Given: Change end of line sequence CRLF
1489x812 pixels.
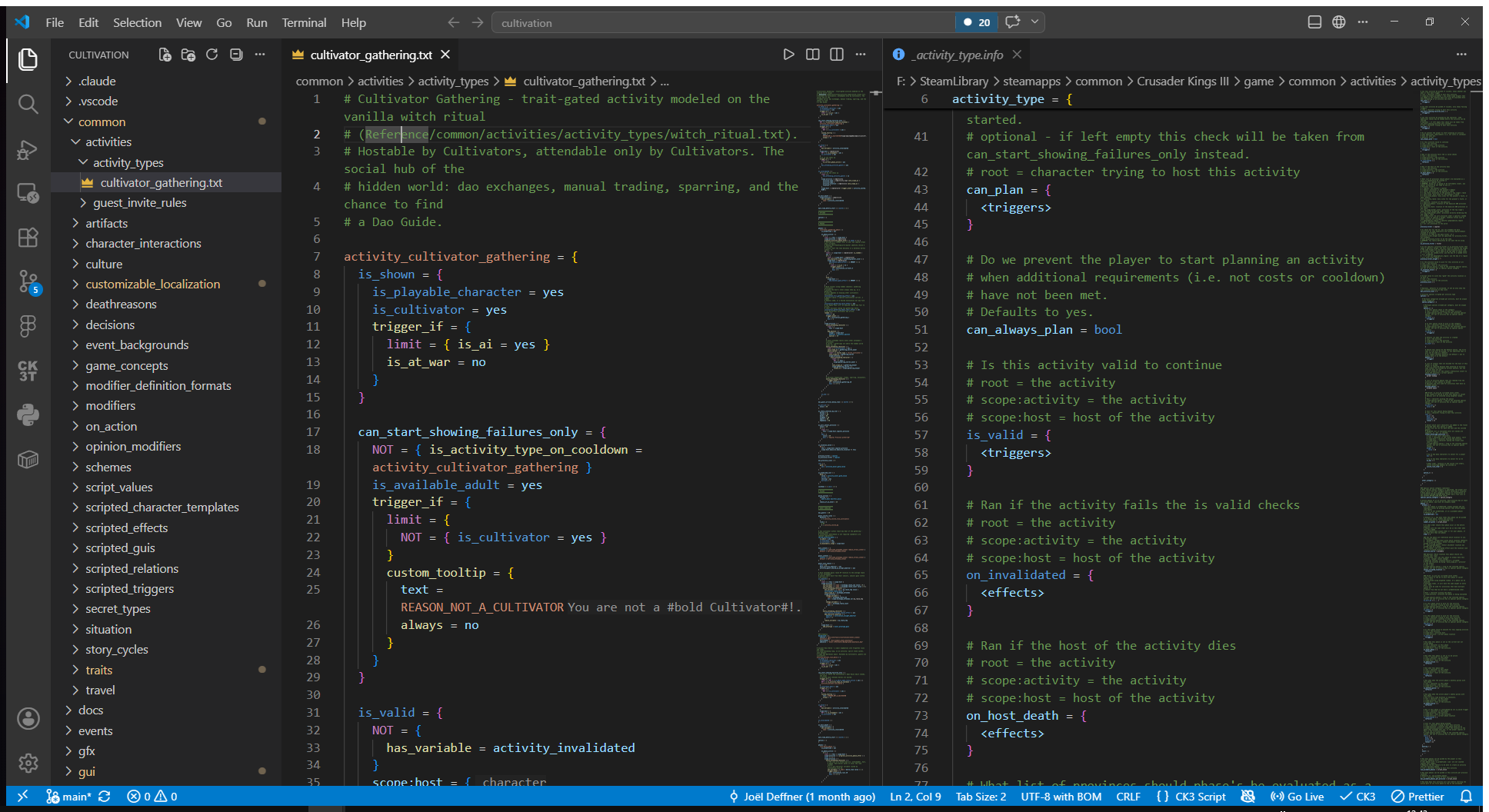Looking at the screenshot, I should click(x=1128, y=797).
